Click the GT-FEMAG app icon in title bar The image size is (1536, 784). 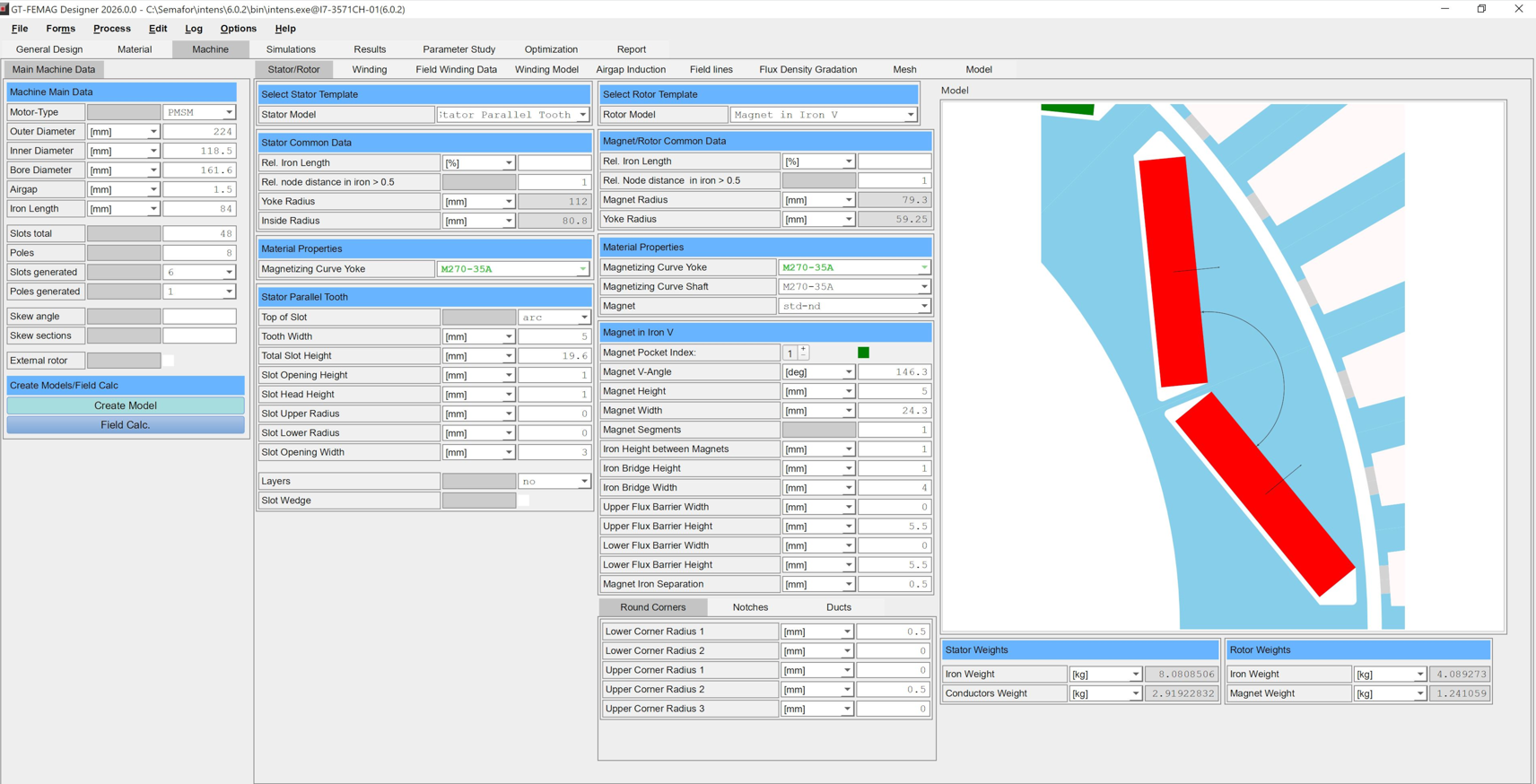click(4, 9)
